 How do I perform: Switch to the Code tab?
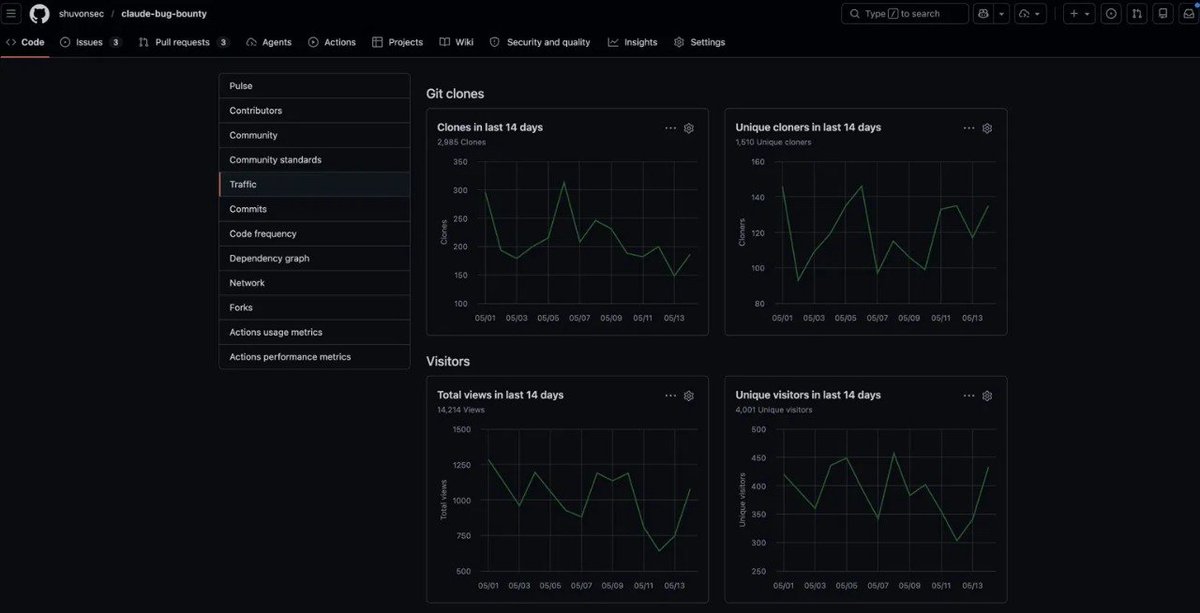25,42
